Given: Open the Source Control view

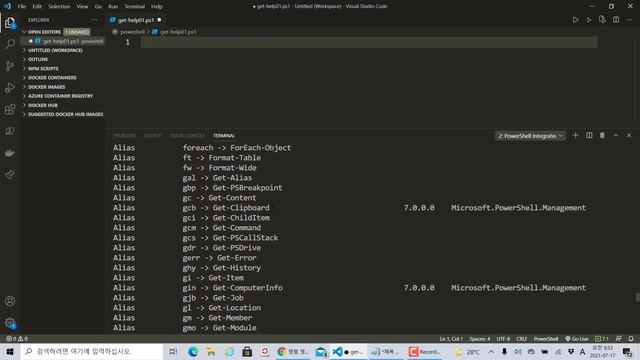Looking at the screenshot, I should point(10,66).
